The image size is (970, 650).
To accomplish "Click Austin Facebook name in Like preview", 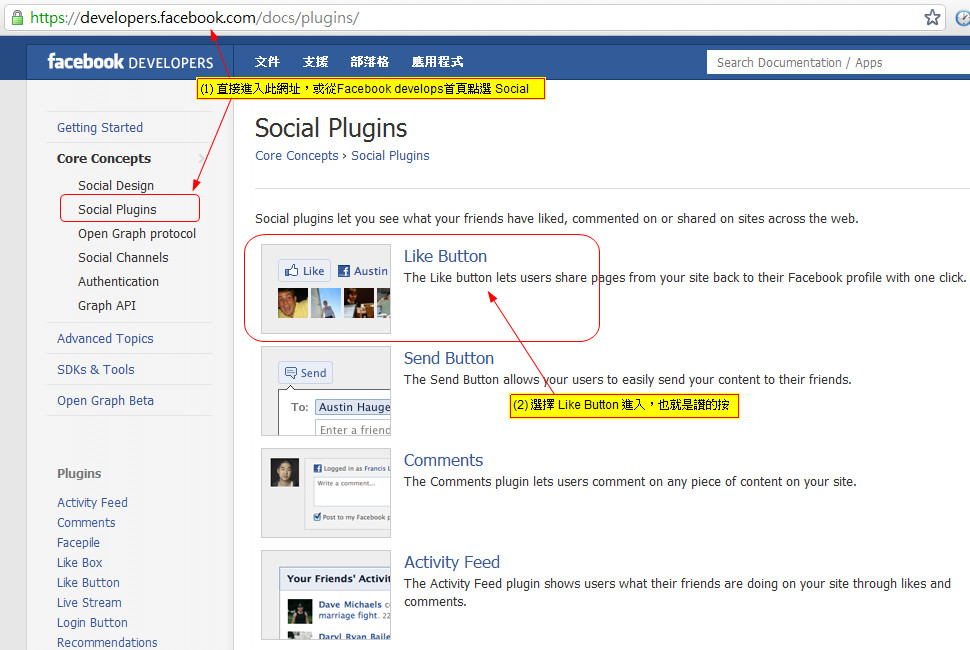I will [x=370, y=271].
